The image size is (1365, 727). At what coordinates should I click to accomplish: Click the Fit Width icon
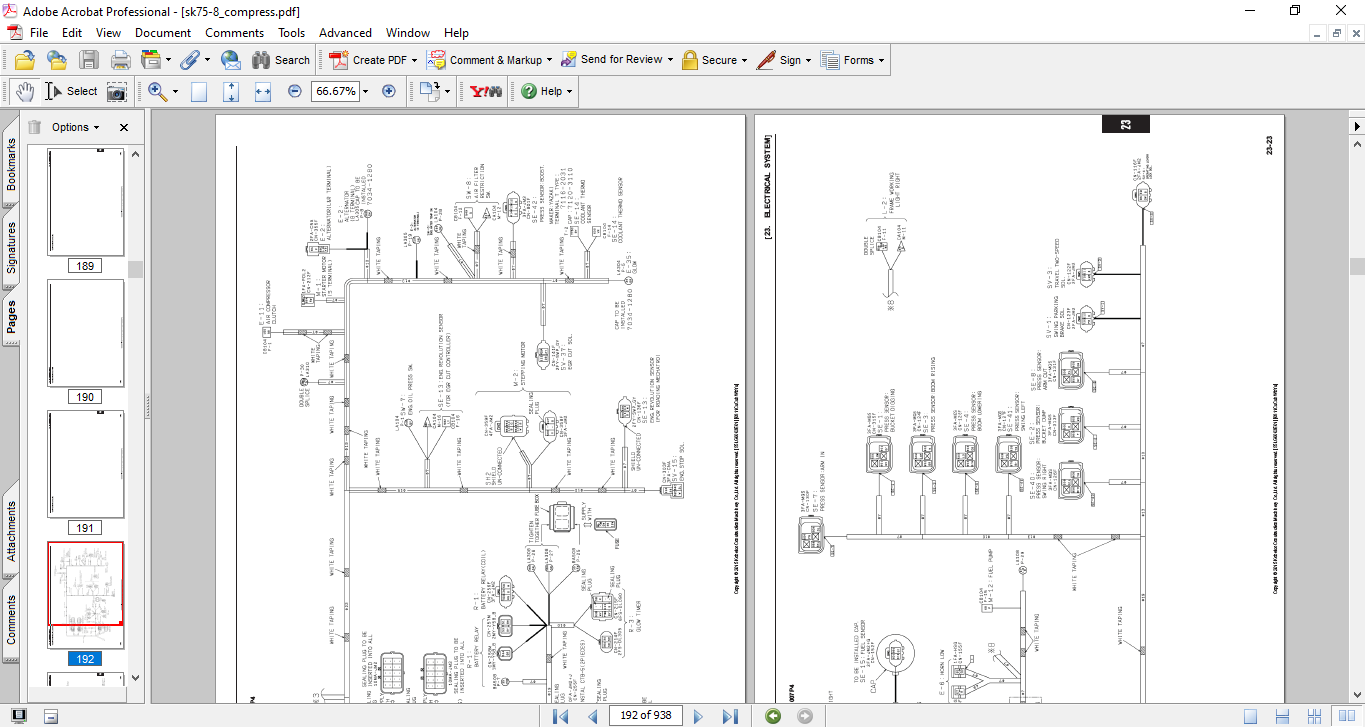[x=263, y=91]
